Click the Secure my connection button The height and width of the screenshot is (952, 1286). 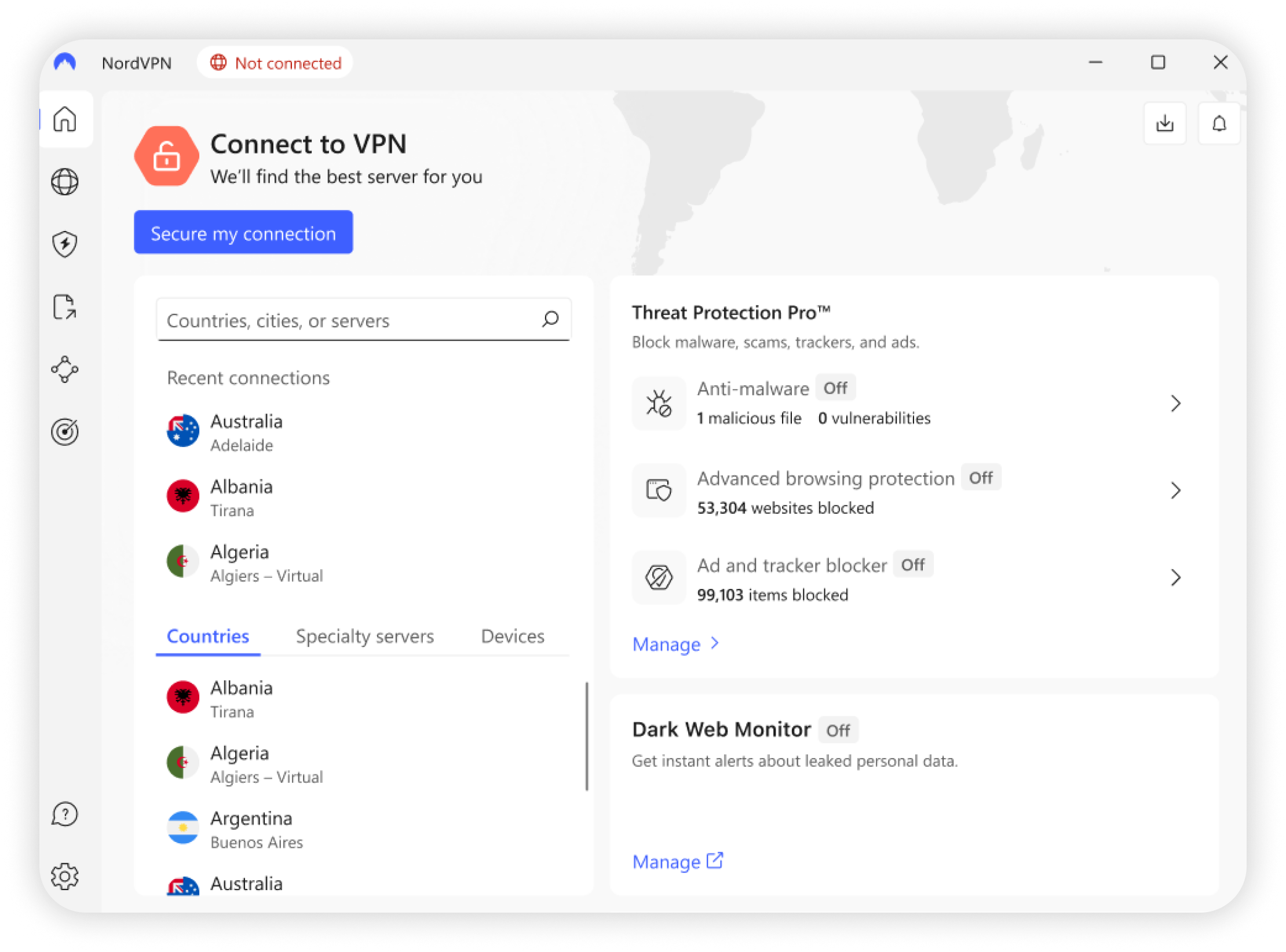click(x=243, y=233)
